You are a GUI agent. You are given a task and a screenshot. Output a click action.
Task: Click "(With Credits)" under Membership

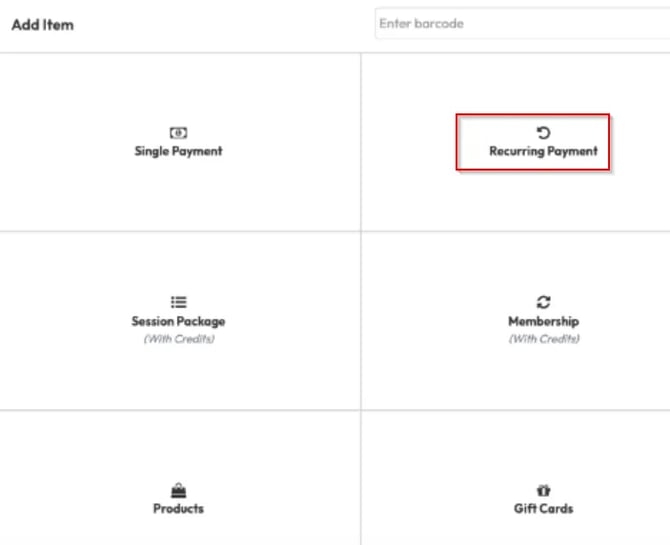(x=543, y=339)
